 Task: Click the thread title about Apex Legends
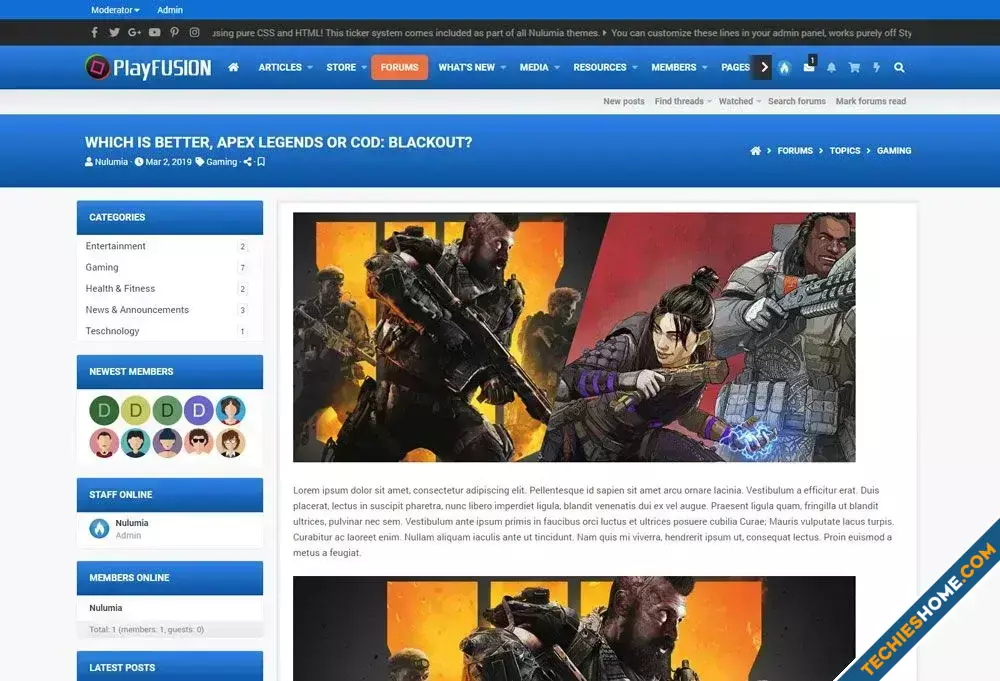[279, 142]
